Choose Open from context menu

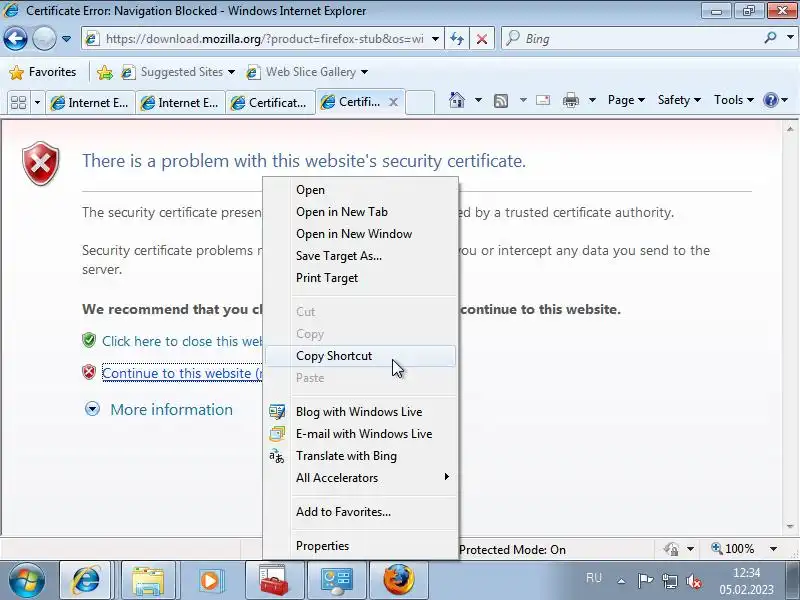pyautogui.click(x=360, y=190)
